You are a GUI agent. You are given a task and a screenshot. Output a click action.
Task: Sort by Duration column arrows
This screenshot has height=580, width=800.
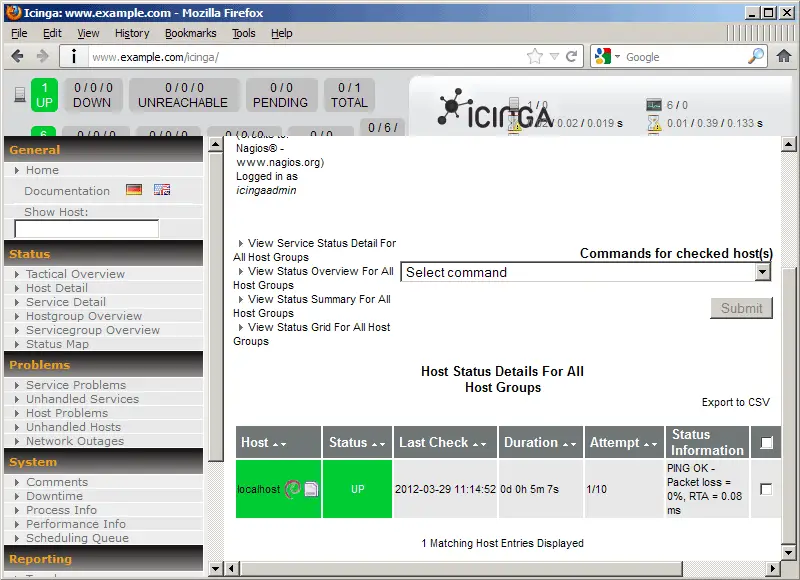click(569, 444)
